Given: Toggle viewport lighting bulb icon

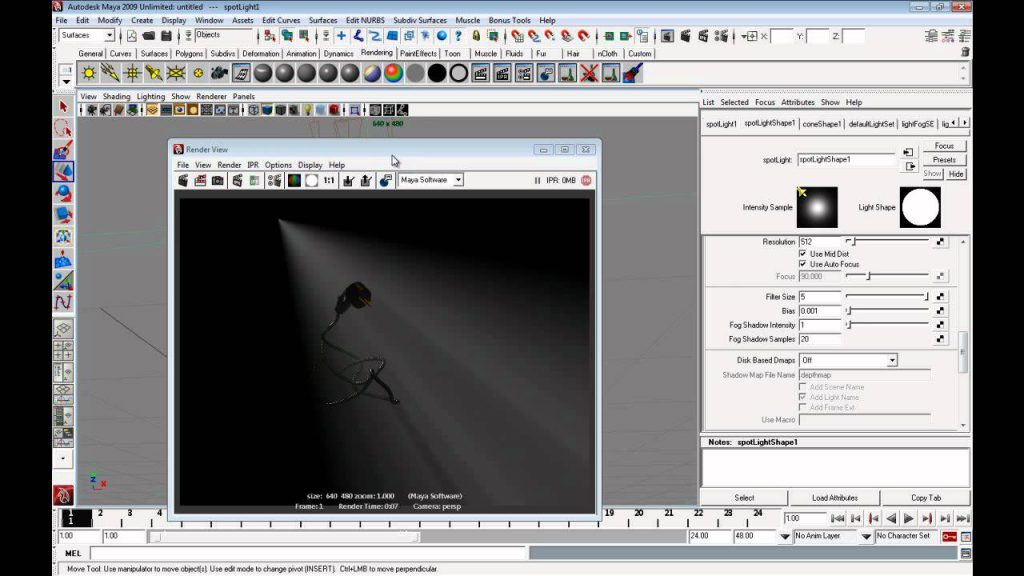Looking at the screenshot, I should pyautogui.click(x=308, y=110).
